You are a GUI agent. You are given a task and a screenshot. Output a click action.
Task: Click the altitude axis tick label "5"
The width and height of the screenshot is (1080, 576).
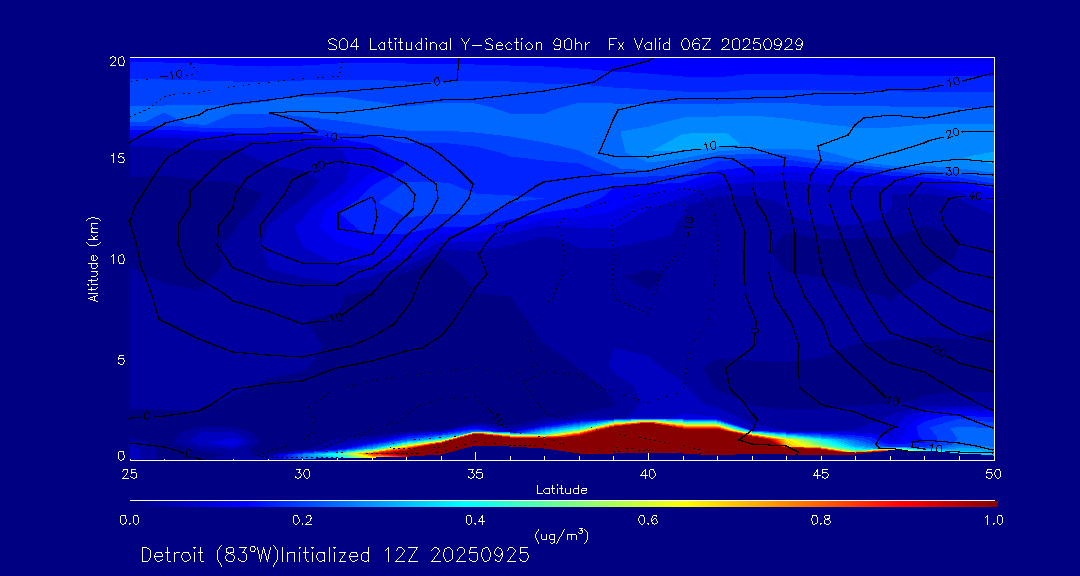coord(121,360)
